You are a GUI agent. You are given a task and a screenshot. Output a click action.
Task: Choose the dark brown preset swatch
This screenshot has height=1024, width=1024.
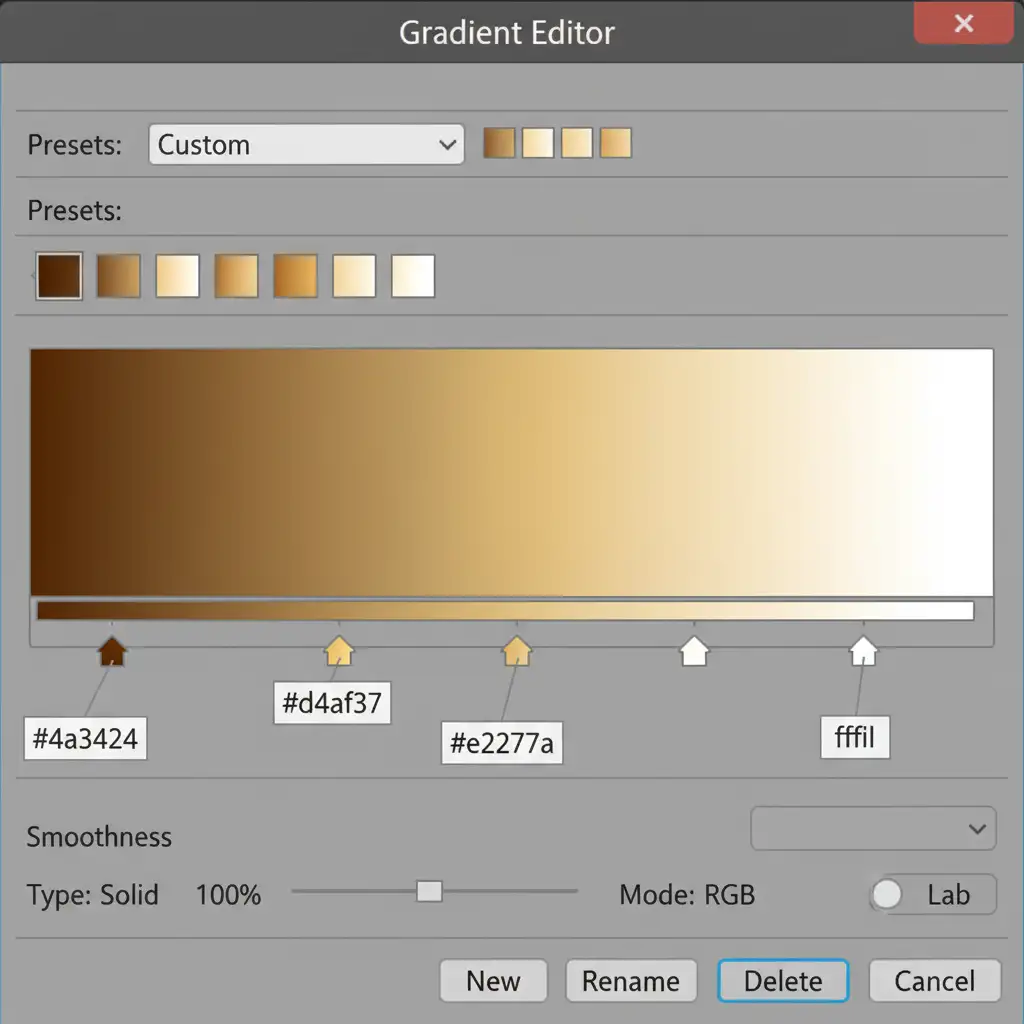tap(59, 276)
